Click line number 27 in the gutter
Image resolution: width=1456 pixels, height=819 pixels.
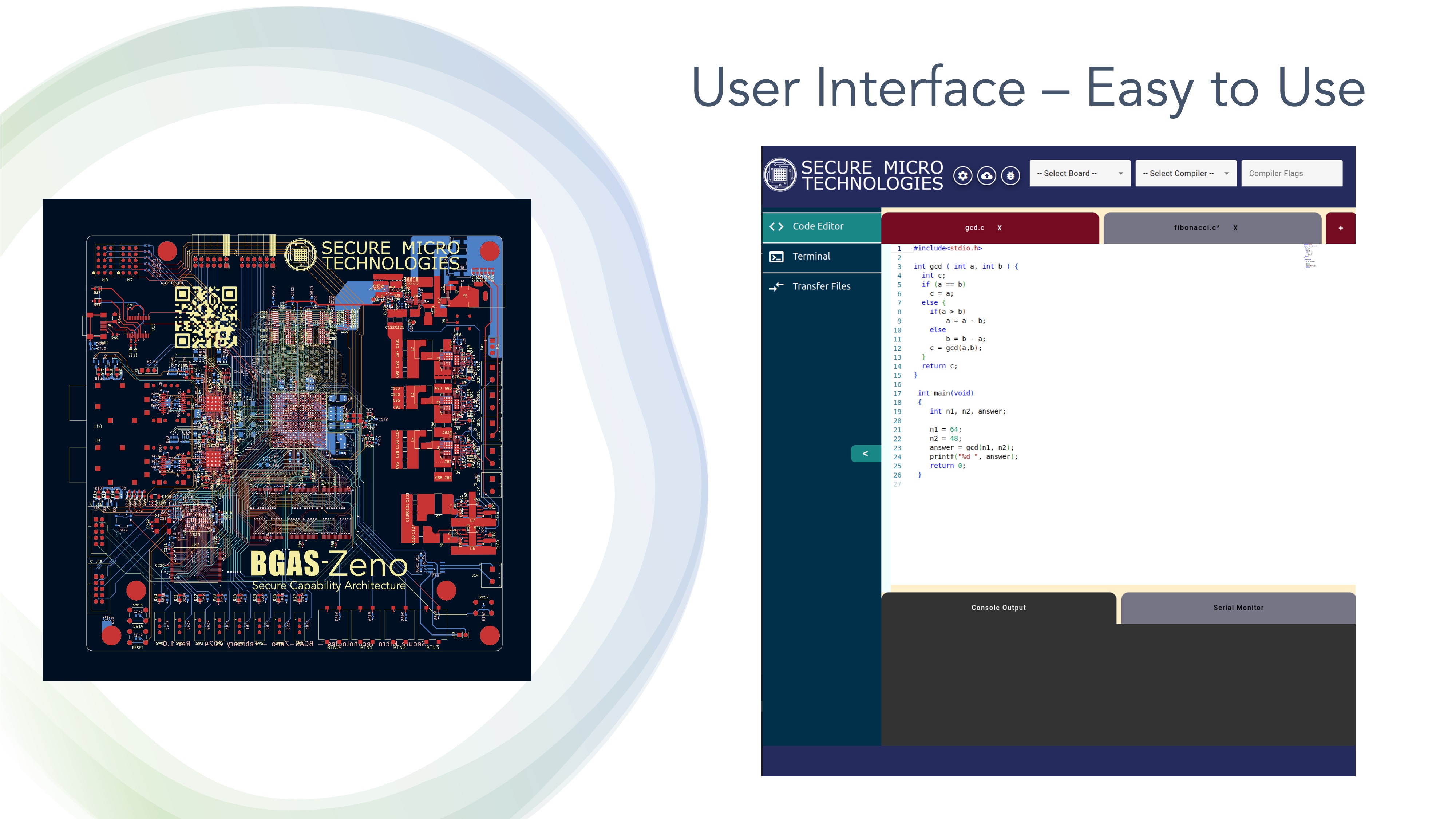tap(897, 484)
